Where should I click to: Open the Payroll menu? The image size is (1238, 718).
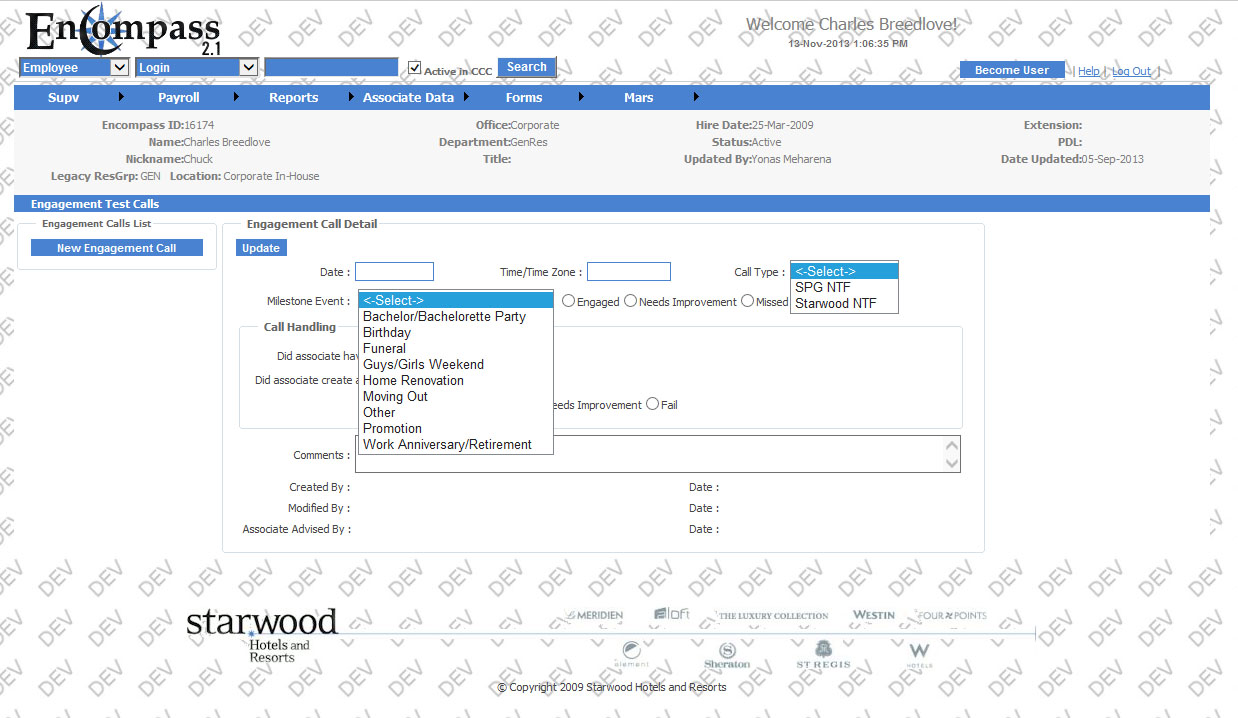click(179, 97)
